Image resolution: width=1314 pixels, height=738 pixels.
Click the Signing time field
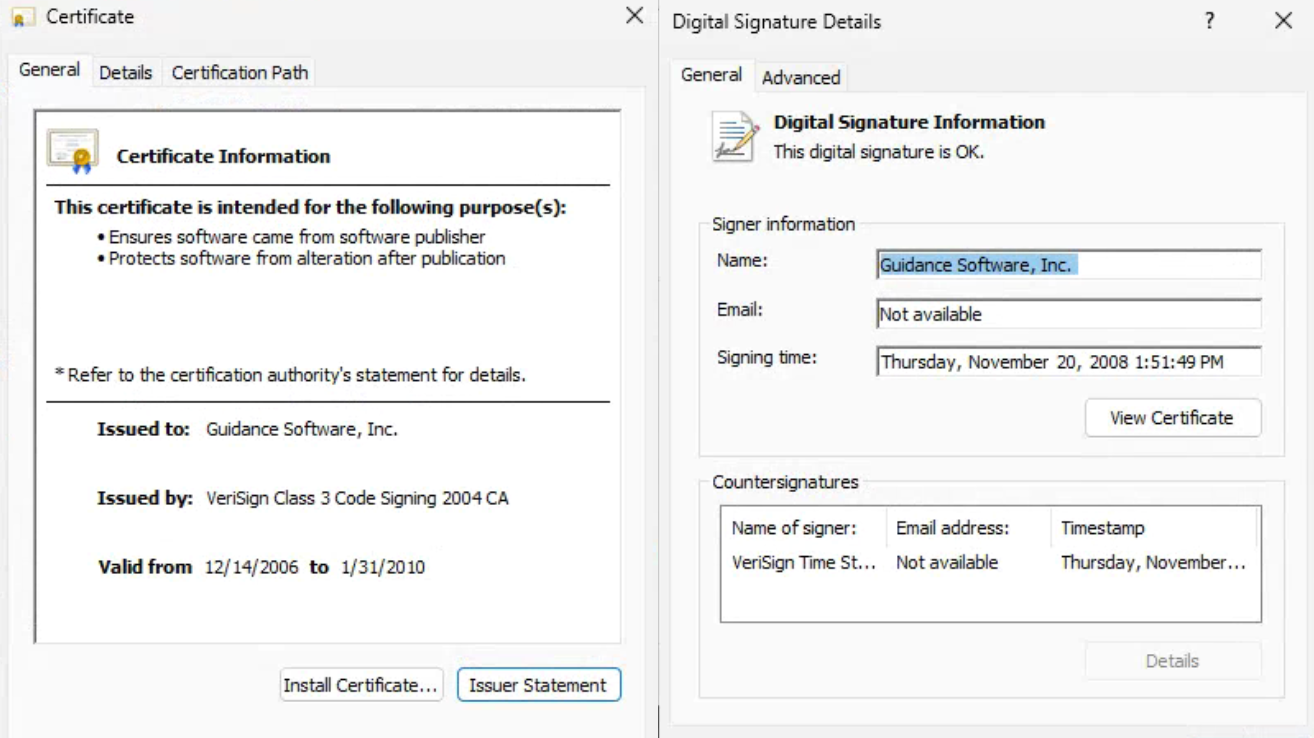tap(1068, 362)
